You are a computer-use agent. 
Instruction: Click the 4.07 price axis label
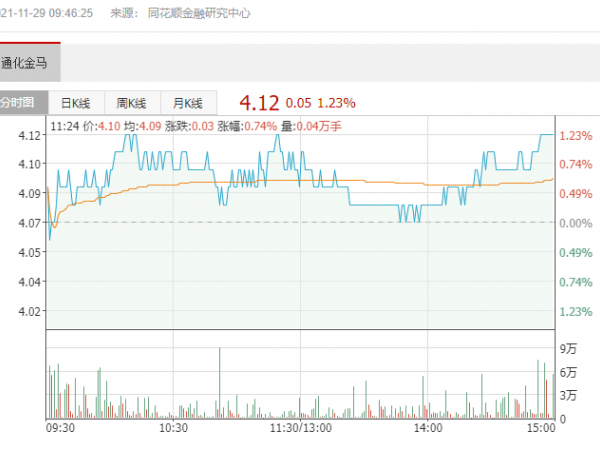click(x=29, y=222)
